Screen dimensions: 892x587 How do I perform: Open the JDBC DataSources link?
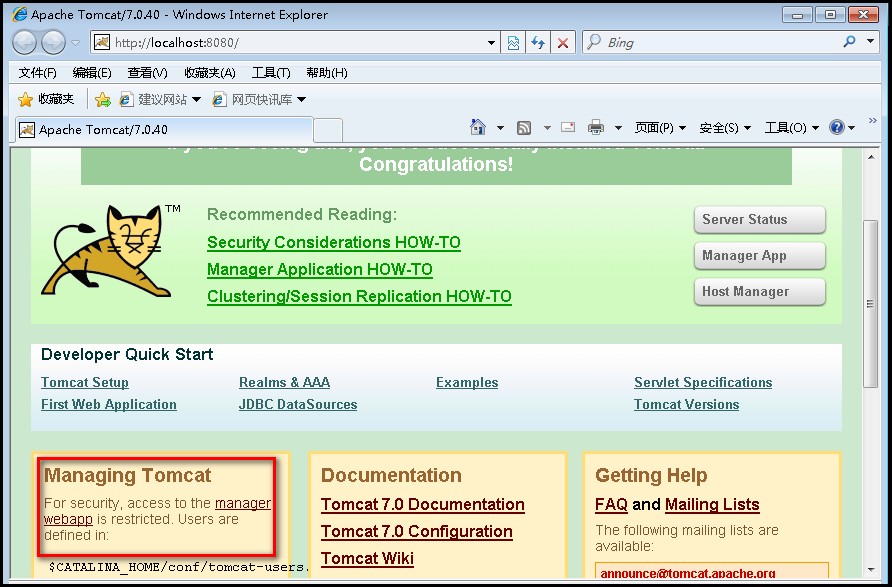tap(298, 404)
